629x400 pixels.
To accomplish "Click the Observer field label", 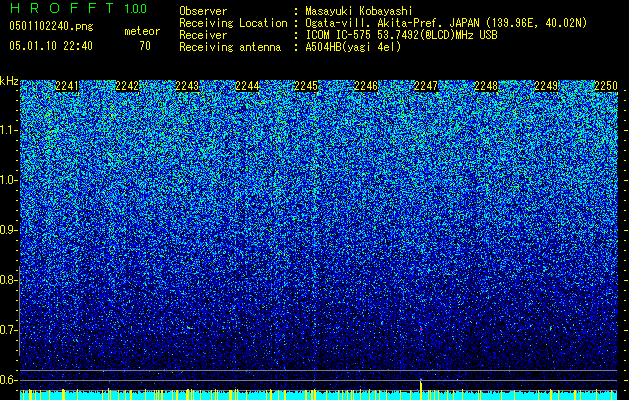I will click(x=203, y=11).
